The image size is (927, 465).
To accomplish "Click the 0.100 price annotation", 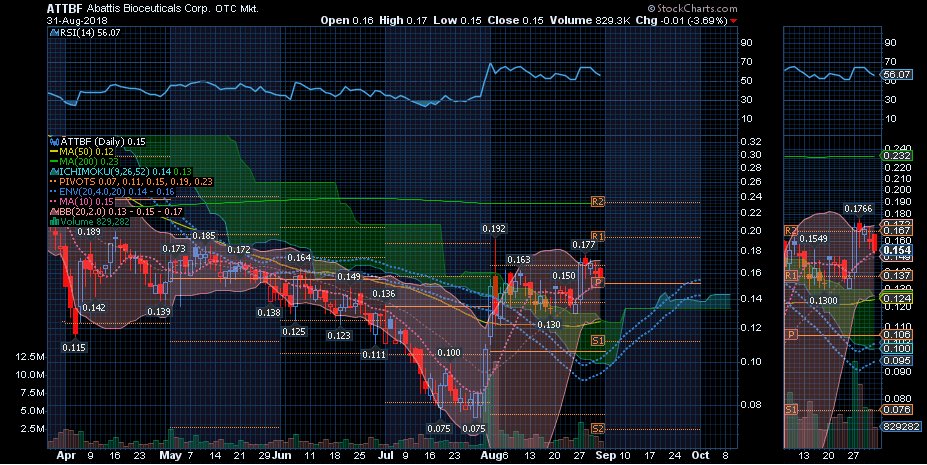I will (x=449, y=353).
